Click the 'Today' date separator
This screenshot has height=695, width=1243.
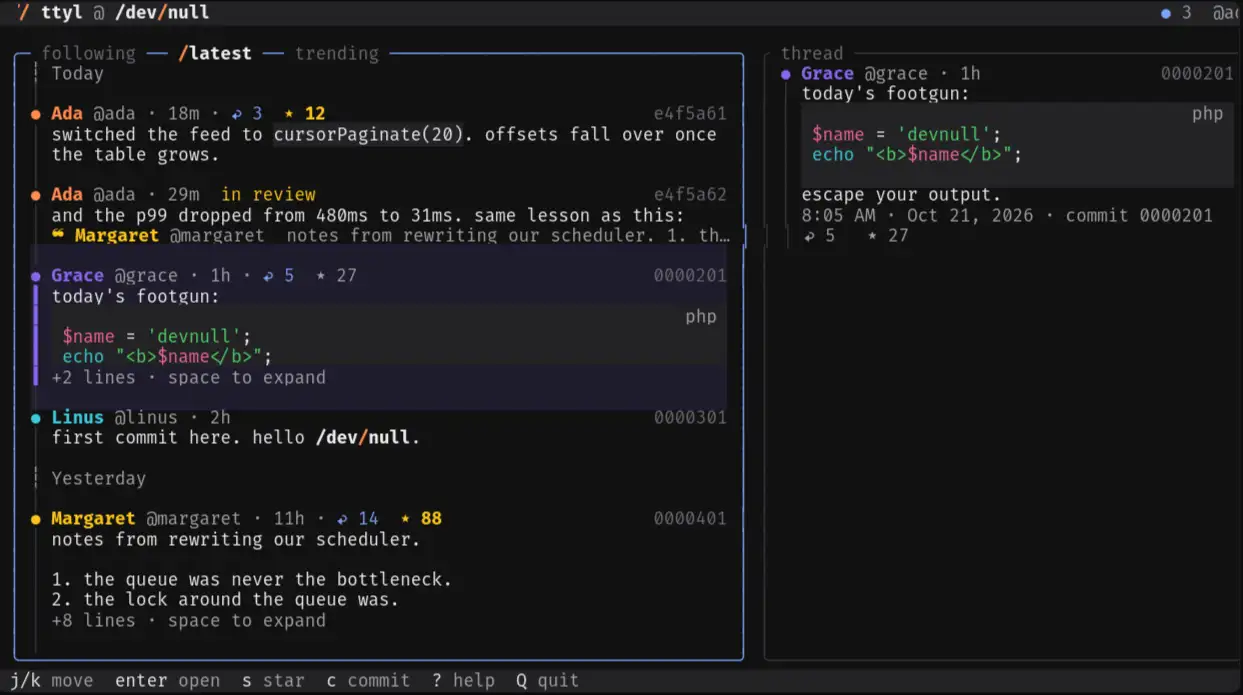(77, 74)
